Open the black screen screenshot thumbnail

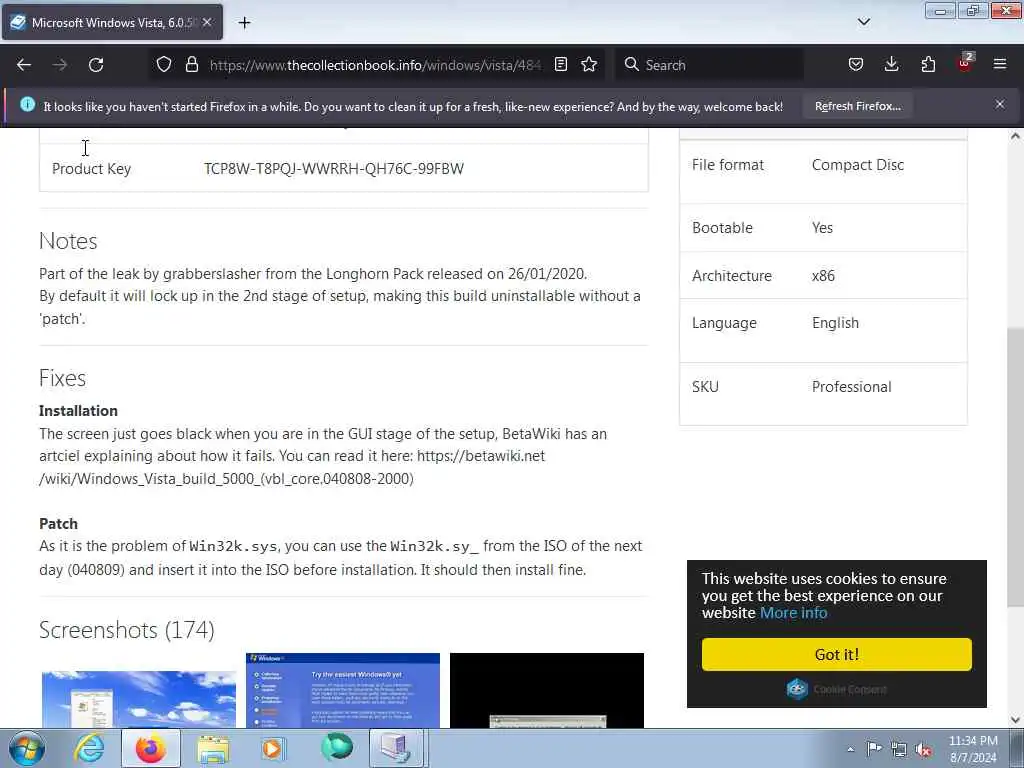[x=547, y=690]
